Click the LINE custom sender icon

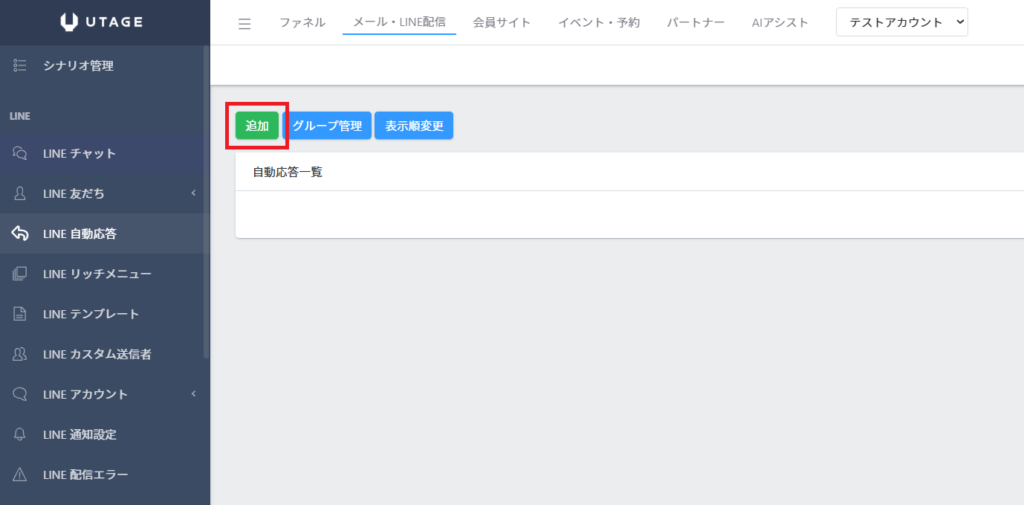[x=19, y=354]
